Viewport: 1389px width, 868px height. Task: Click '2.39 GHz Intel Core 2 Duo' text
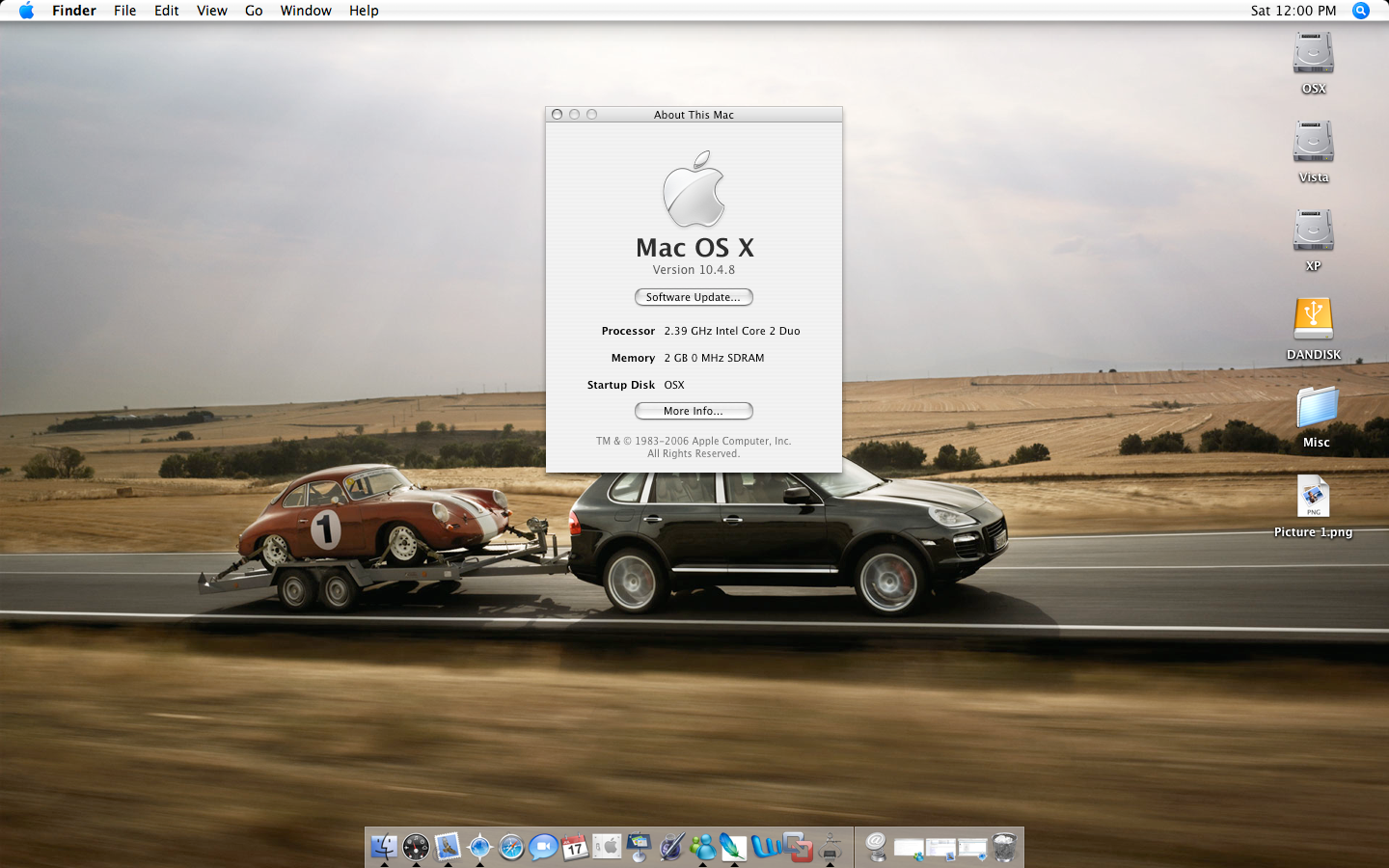click(732, 331)
